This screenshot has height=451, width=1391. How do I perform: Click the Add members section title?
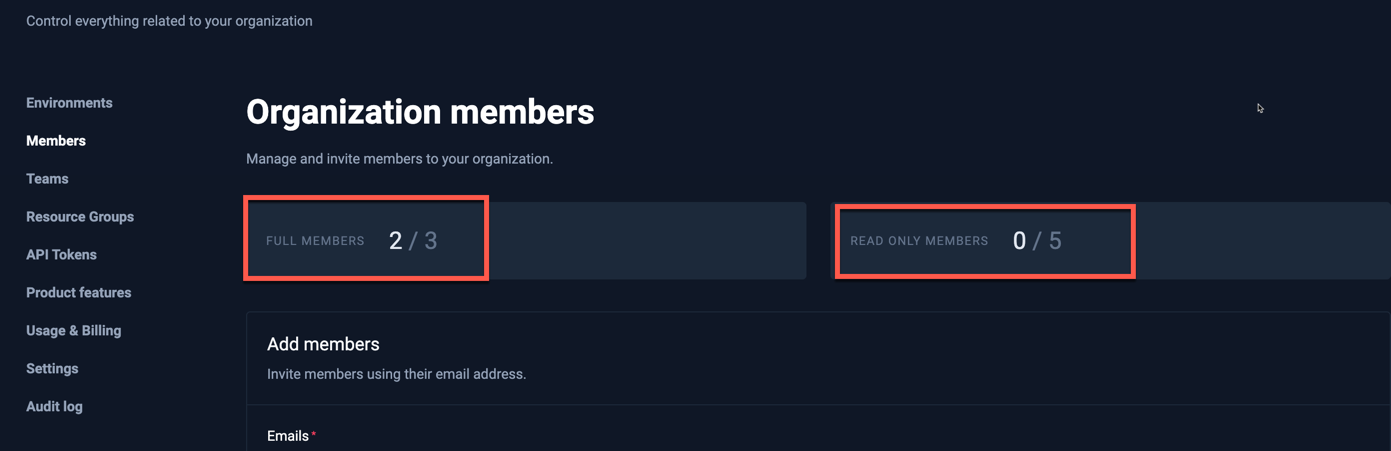tap(323, 344)
